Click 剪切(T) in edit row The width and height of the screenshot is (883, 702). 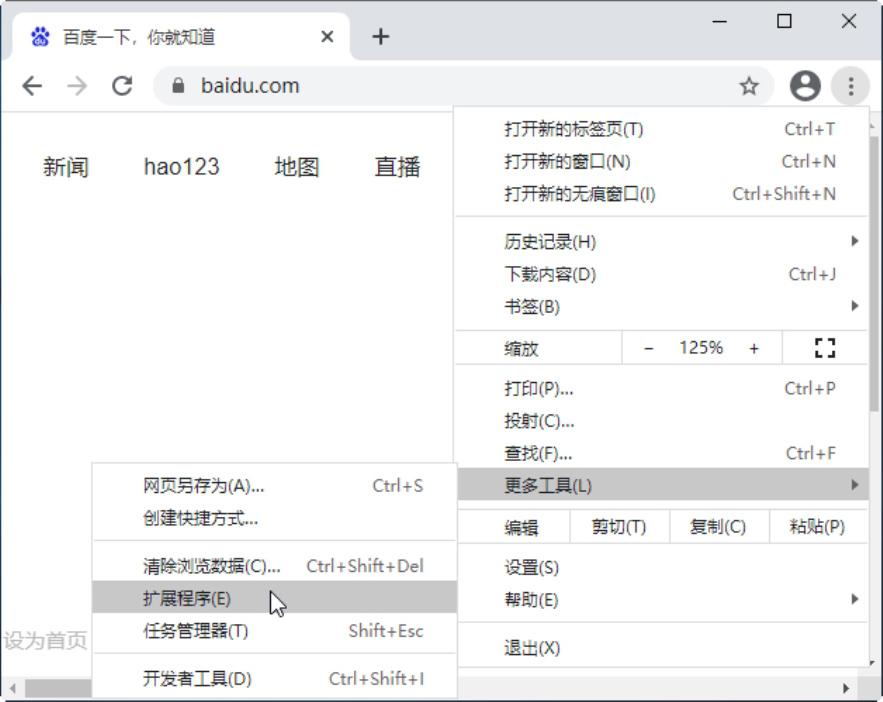coord(619,527)
